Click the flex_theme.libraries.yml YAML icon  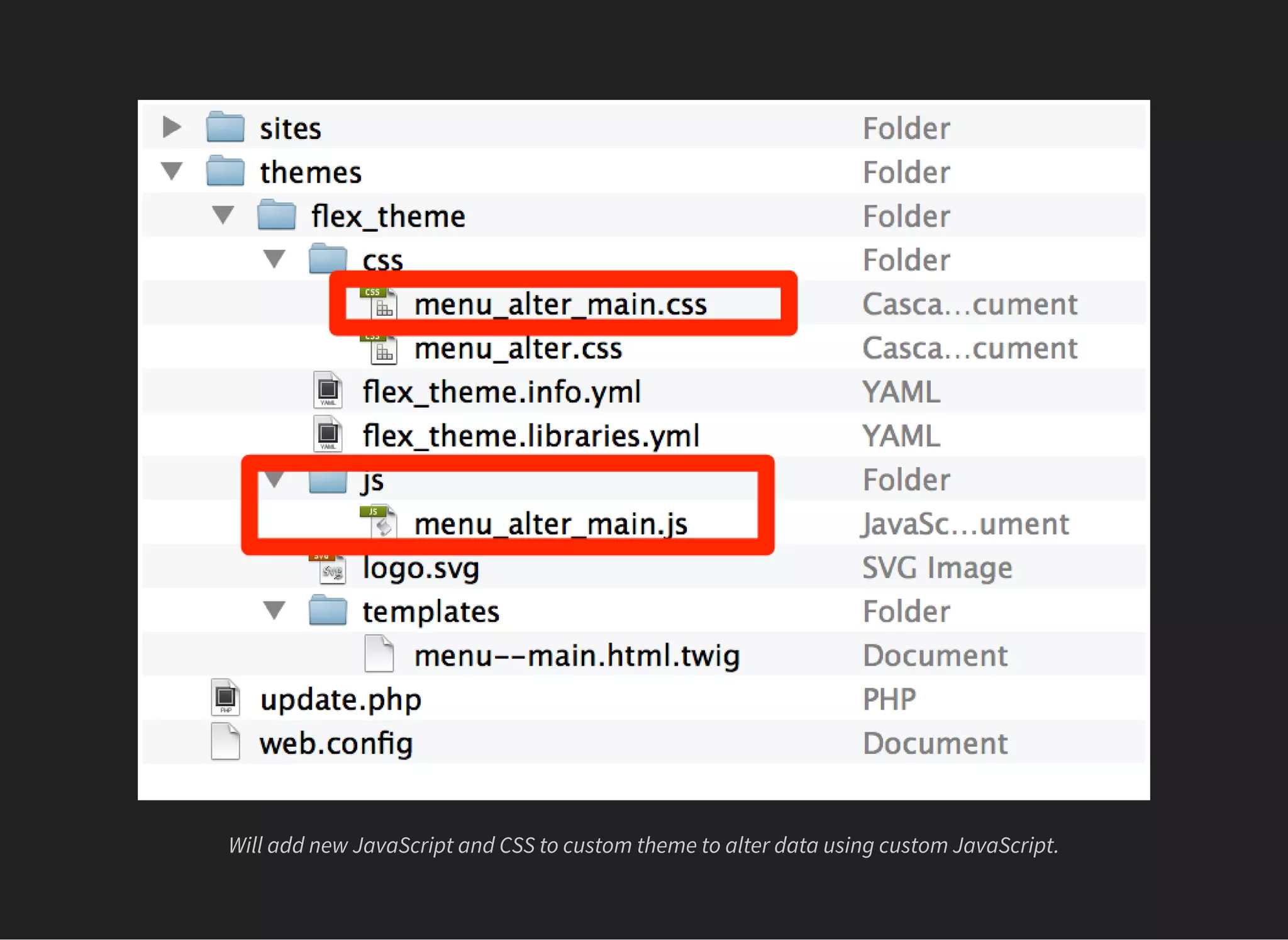(328, 435)
